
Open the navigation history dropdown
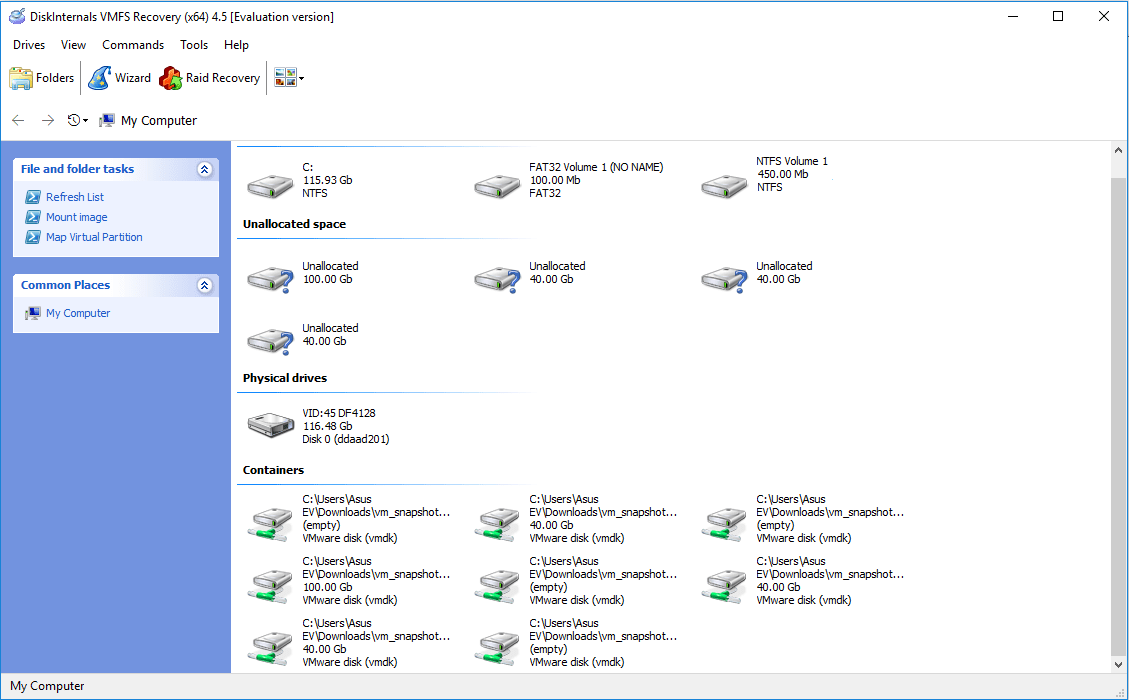tap(78, 120)
